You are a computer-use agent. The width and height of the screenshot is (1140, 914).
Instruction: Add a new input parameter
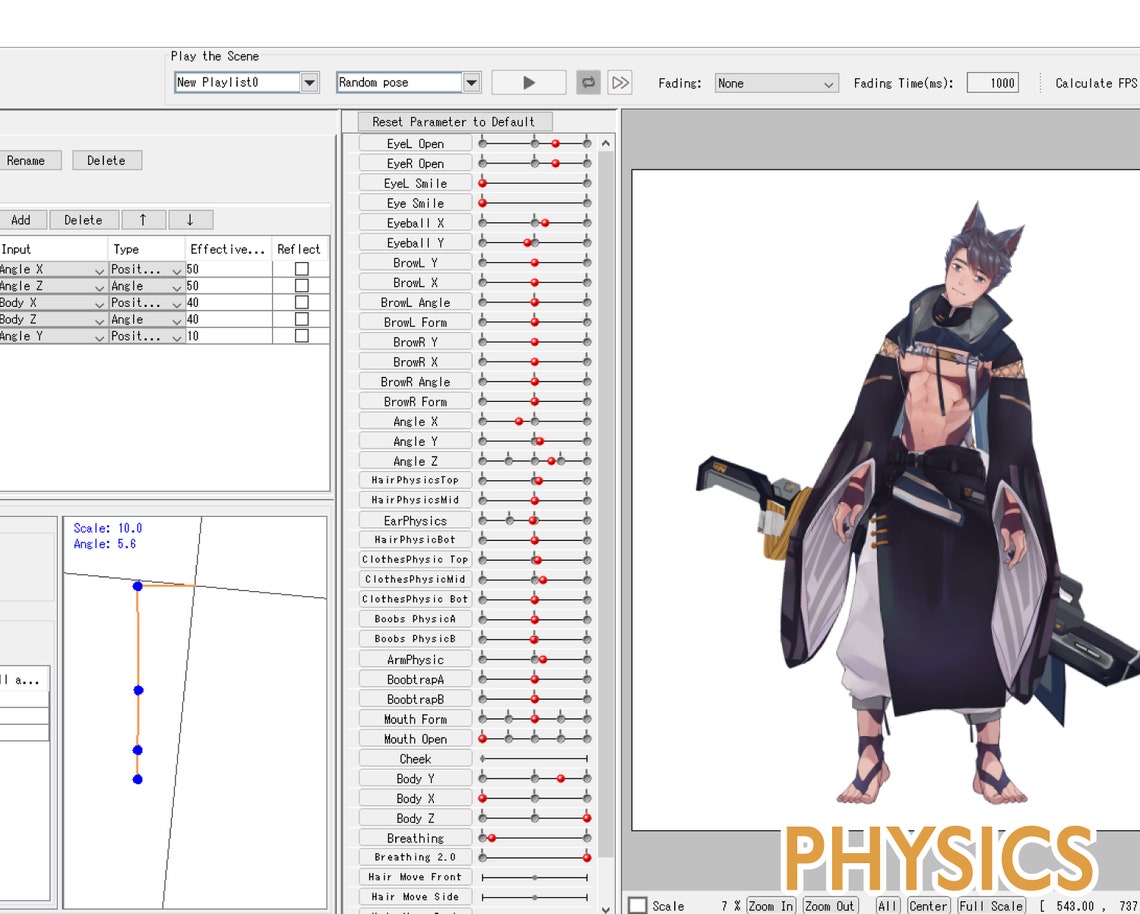[x=23, y=219]
